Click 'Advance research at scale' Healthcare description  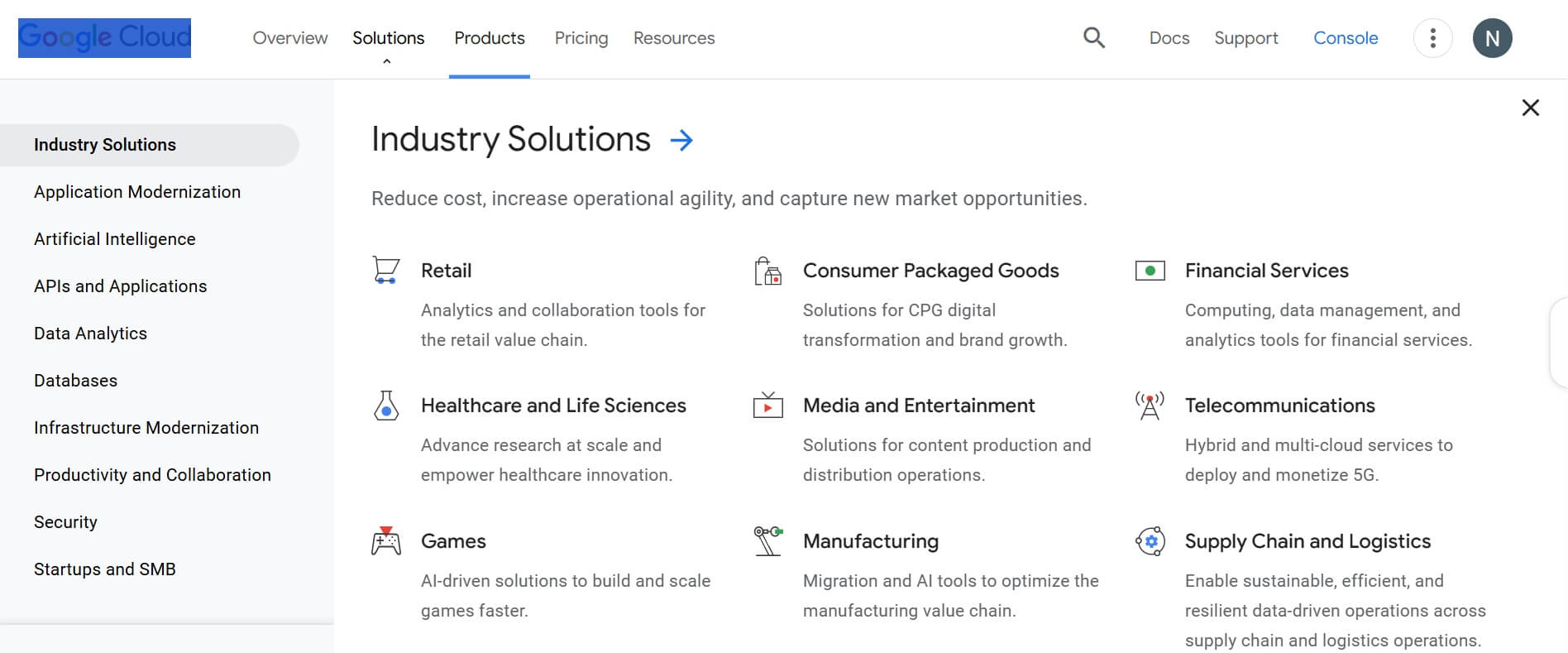coord(547,460)
